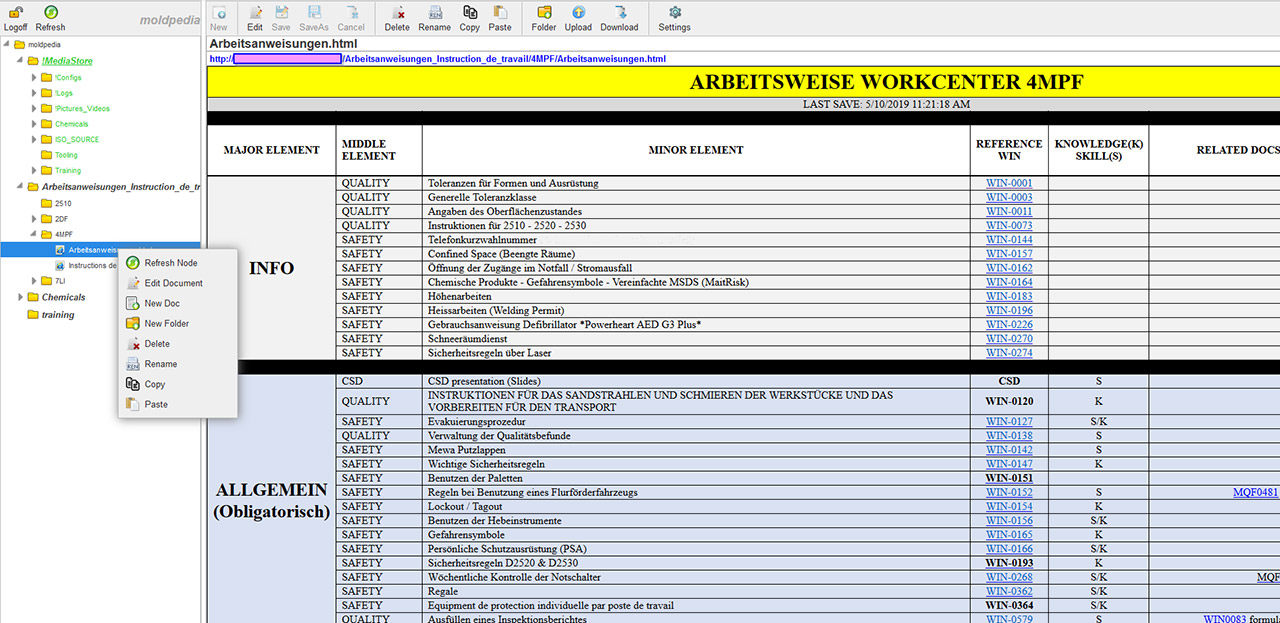Click the ARBEITSWEISE WORKCENTER 4MPF heading
1280x623 pixels.
point(886,82)
